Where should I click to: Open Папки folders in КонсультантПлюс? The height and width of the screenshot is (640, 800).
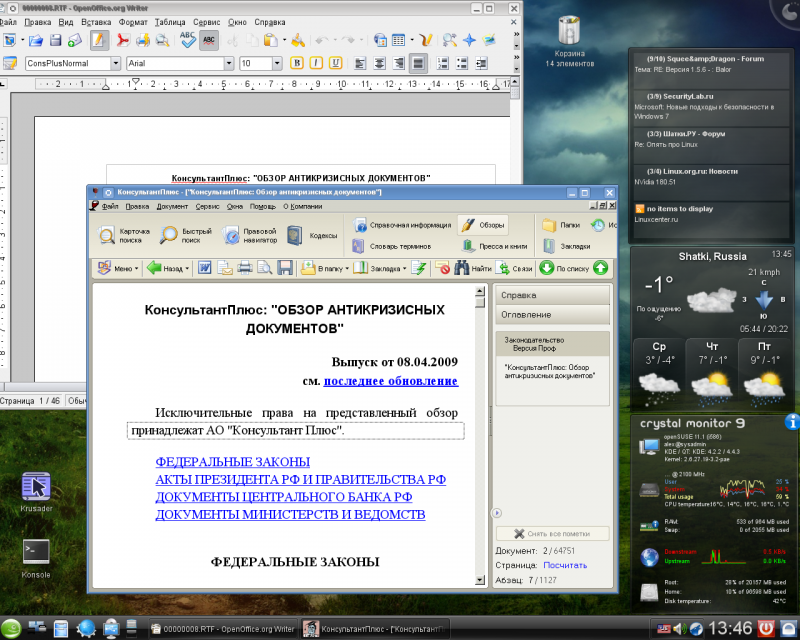click(561, 225)
